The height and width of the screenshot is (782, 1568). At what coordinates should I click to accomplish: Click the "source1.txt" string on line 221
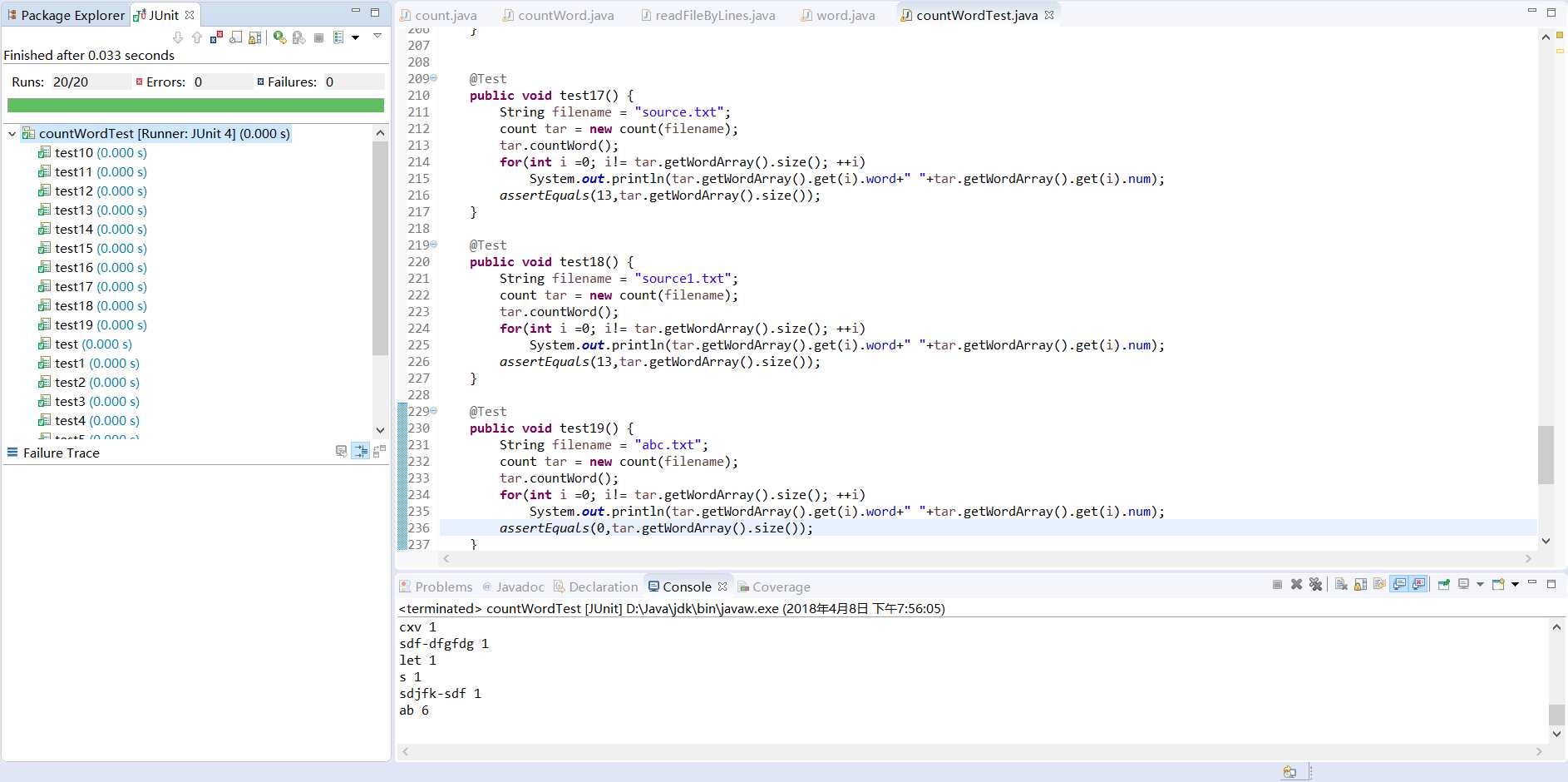[x=683, y=279]
